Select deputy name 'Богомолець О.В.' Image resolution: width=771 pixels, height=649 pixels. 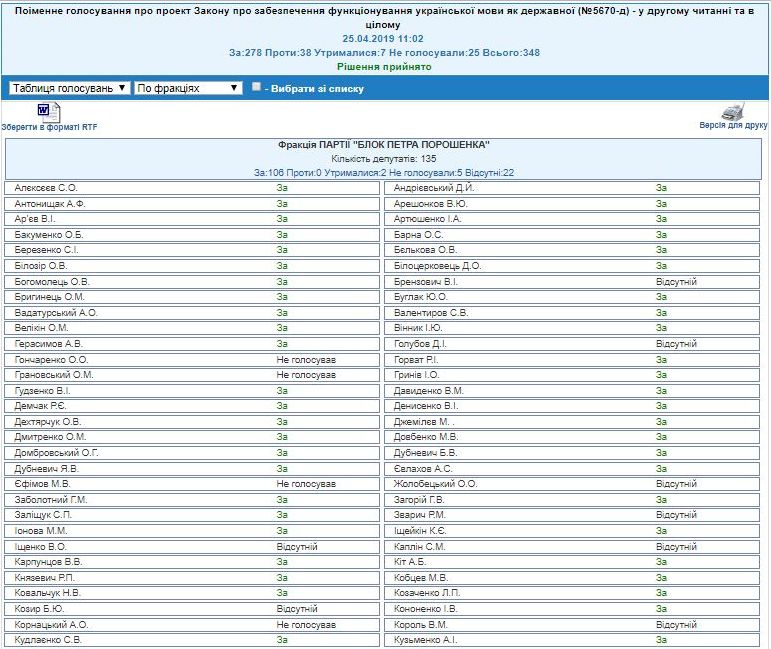[52, 282]
